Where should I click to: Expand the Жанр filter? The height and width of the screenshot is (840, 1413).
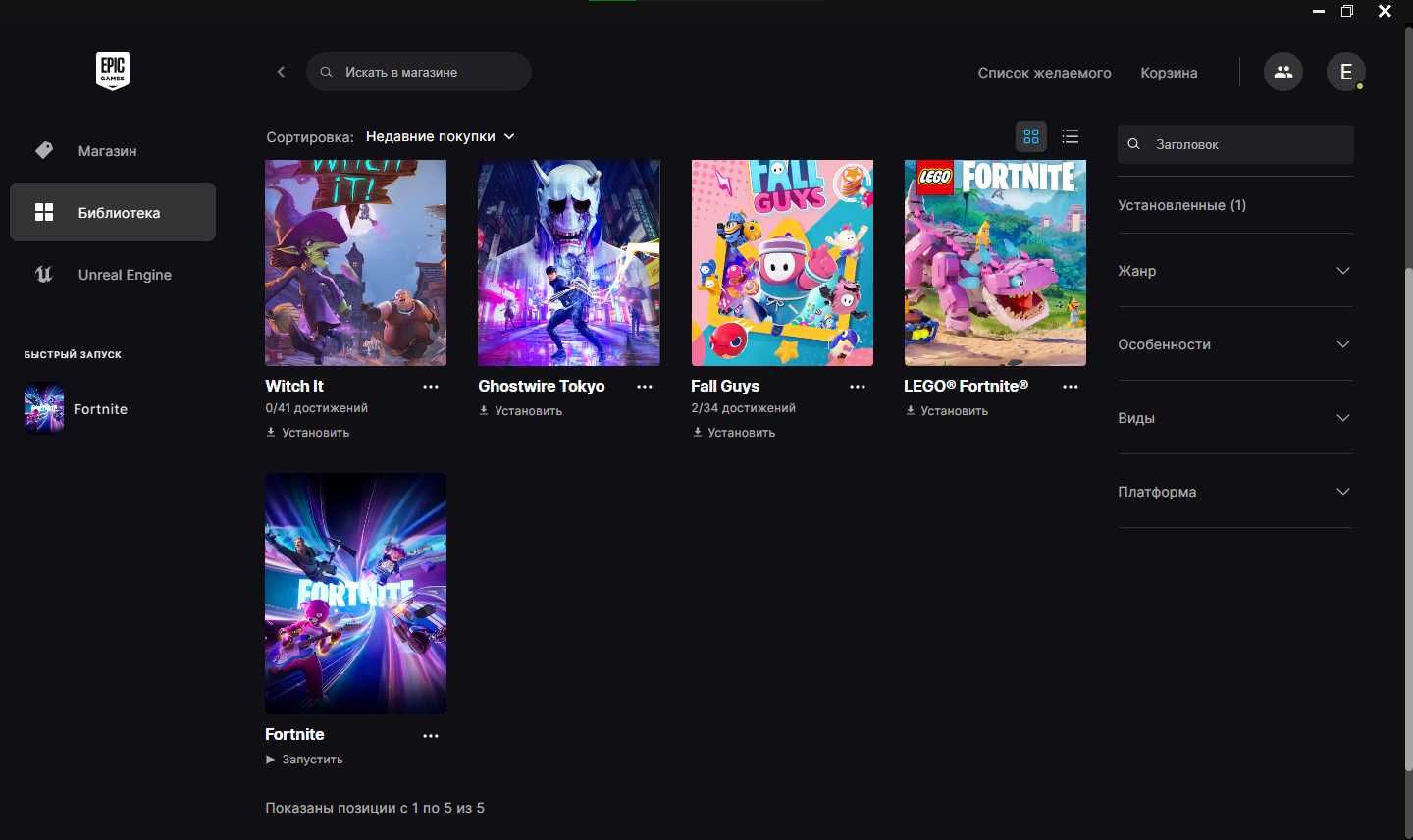[x=1235, y=270]
